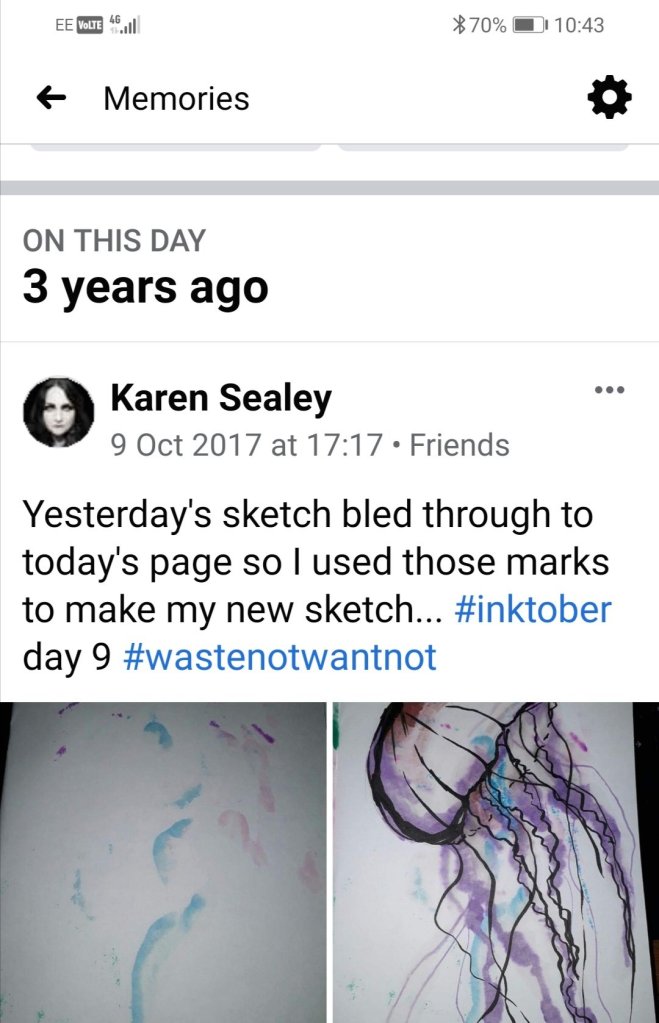Tap the EE carrier label
Image resolution: width=659 pixels, height=1023 pixels.
pyautogui.click(x=64, y=25)
